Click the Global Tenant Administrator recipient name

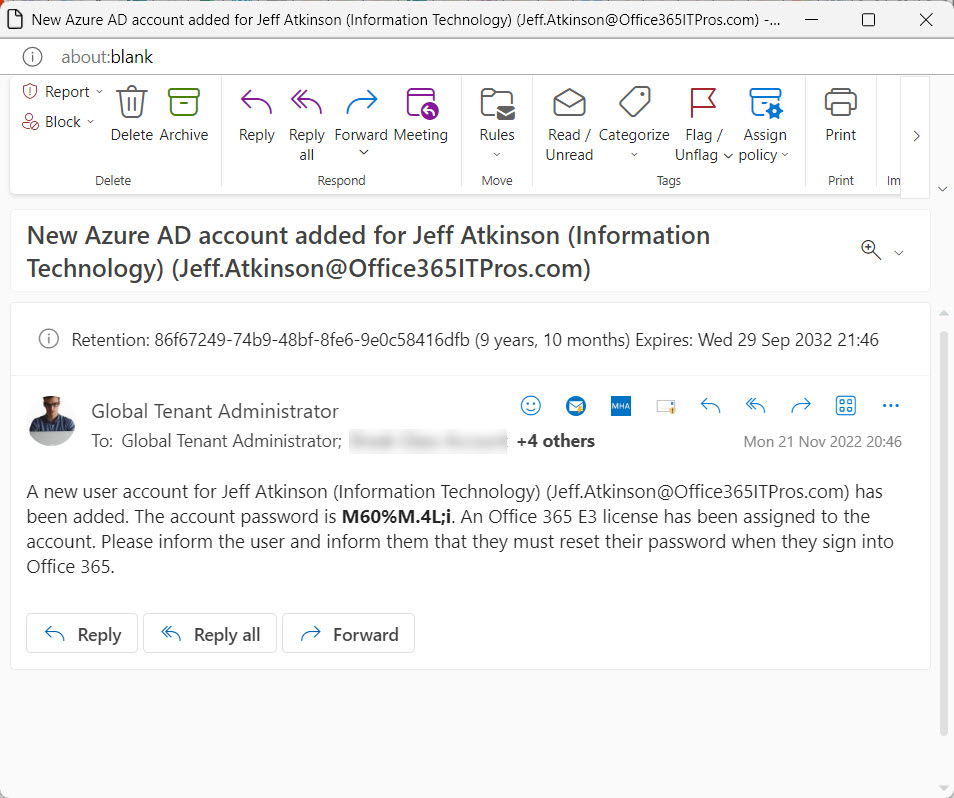(x=231, y=441)
